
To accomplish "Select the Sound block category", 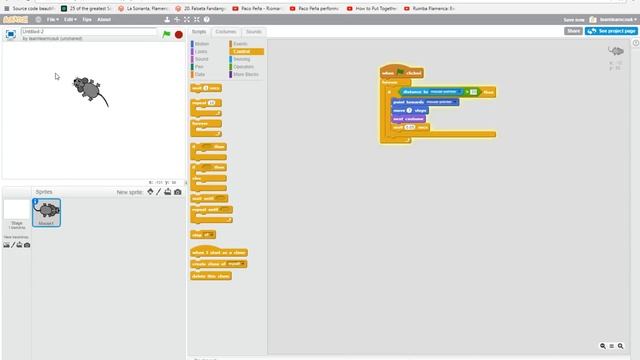I will (200, 59).
